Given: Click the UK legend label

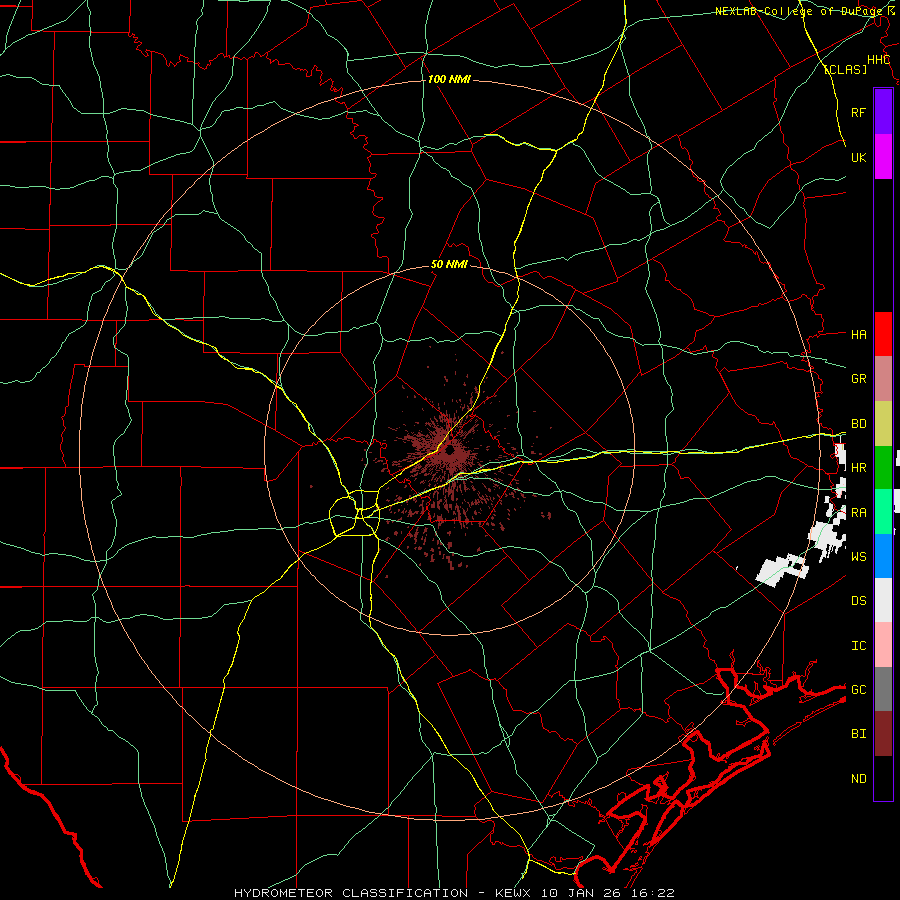Looking at the screenshot, I should click(858, 157).
